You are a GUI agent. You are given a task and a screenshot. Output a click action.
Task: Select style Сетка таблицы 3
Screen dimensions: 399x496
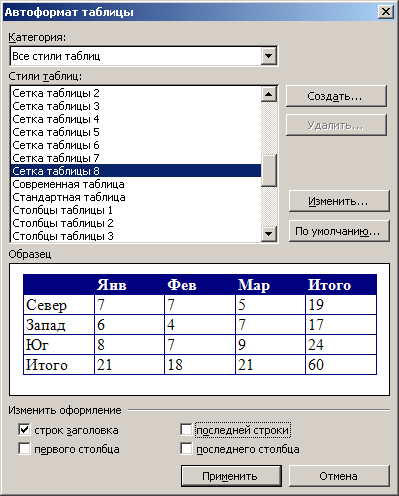pos(136,106)
